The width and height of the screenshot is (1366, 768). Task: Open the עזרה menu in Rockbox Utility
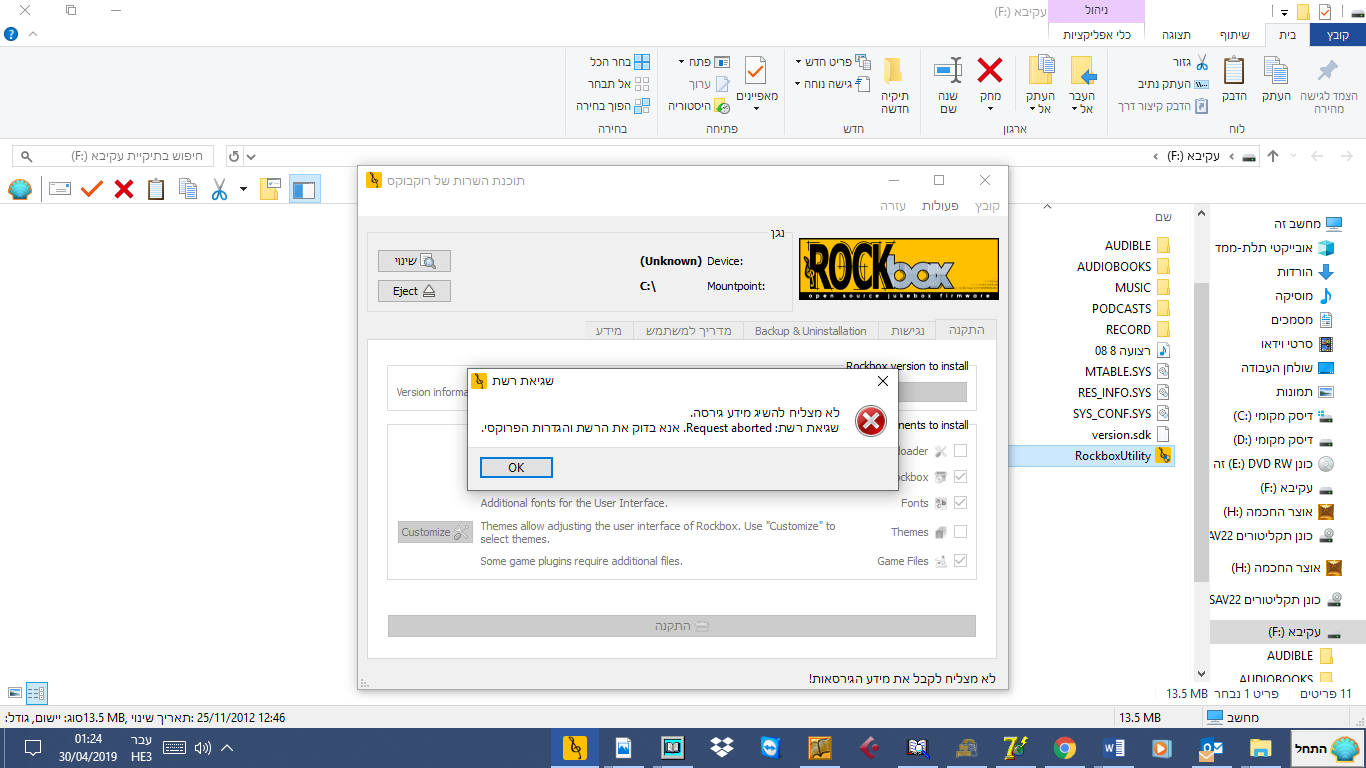[893, 205]
